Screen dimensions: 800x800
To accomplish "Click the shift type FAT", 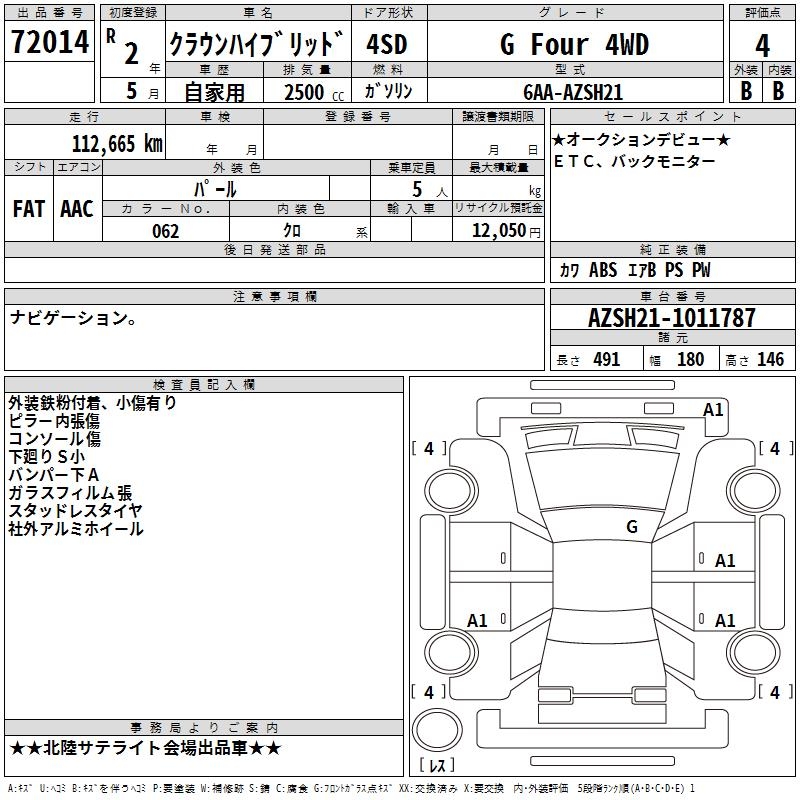I will pos(29,209).
